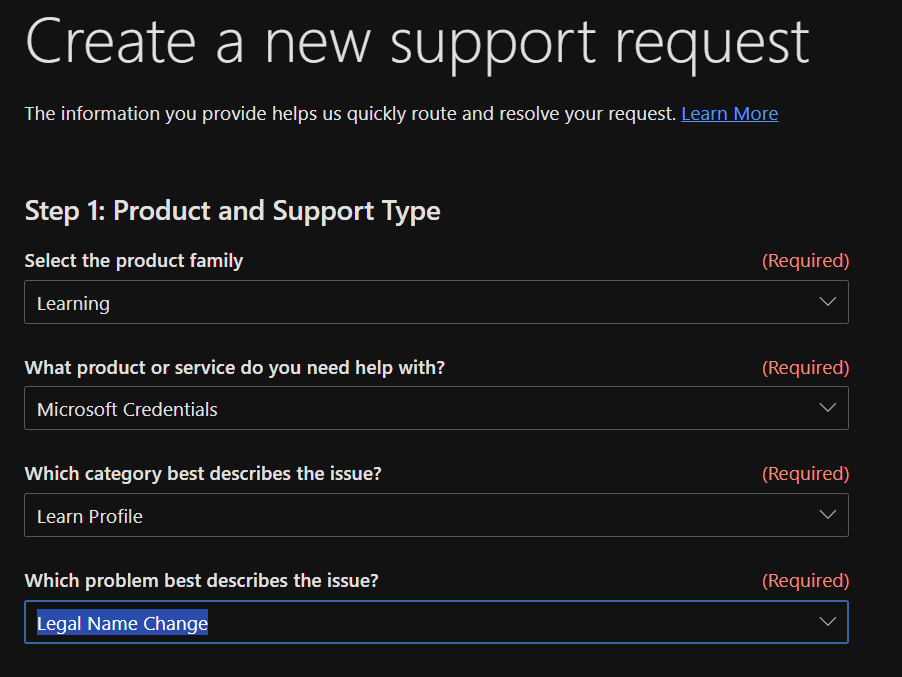Click the chevron in the Microsoft Credentials dropdown

click(827, 408)
